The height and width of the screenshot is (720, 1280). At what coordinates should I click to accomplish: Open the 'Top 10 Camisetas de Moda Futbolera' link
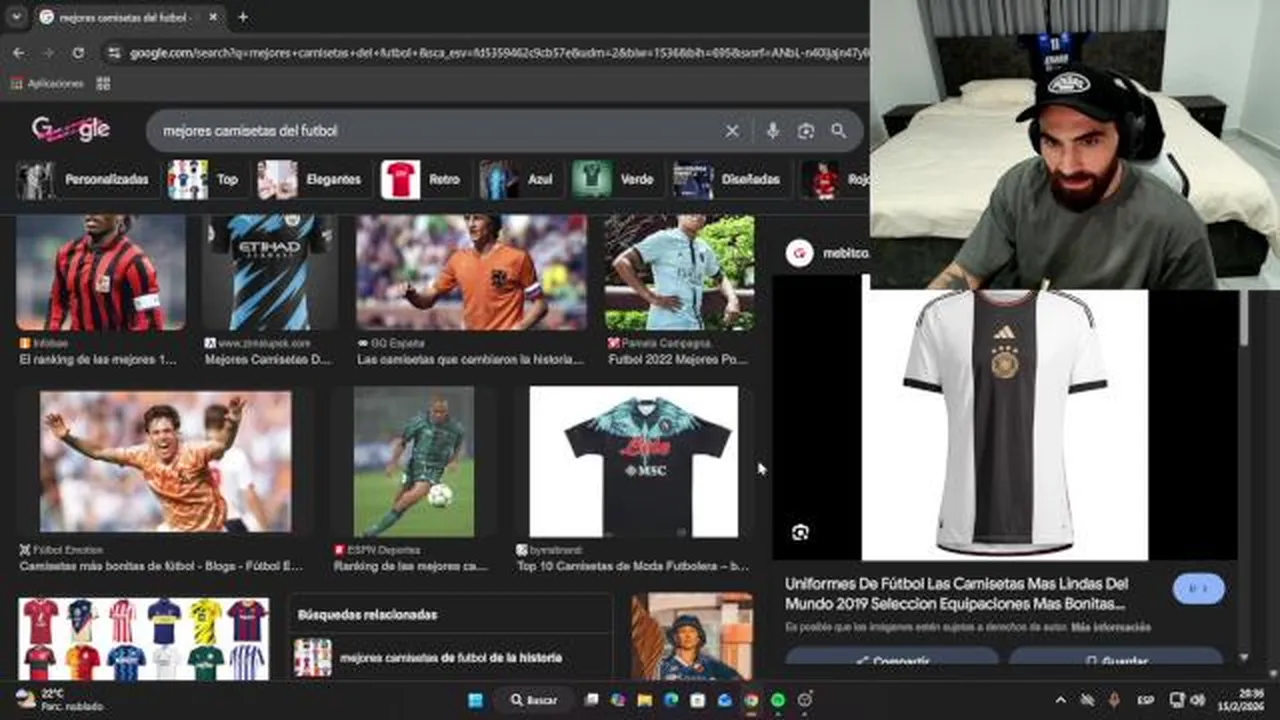[x=632, y=566]
